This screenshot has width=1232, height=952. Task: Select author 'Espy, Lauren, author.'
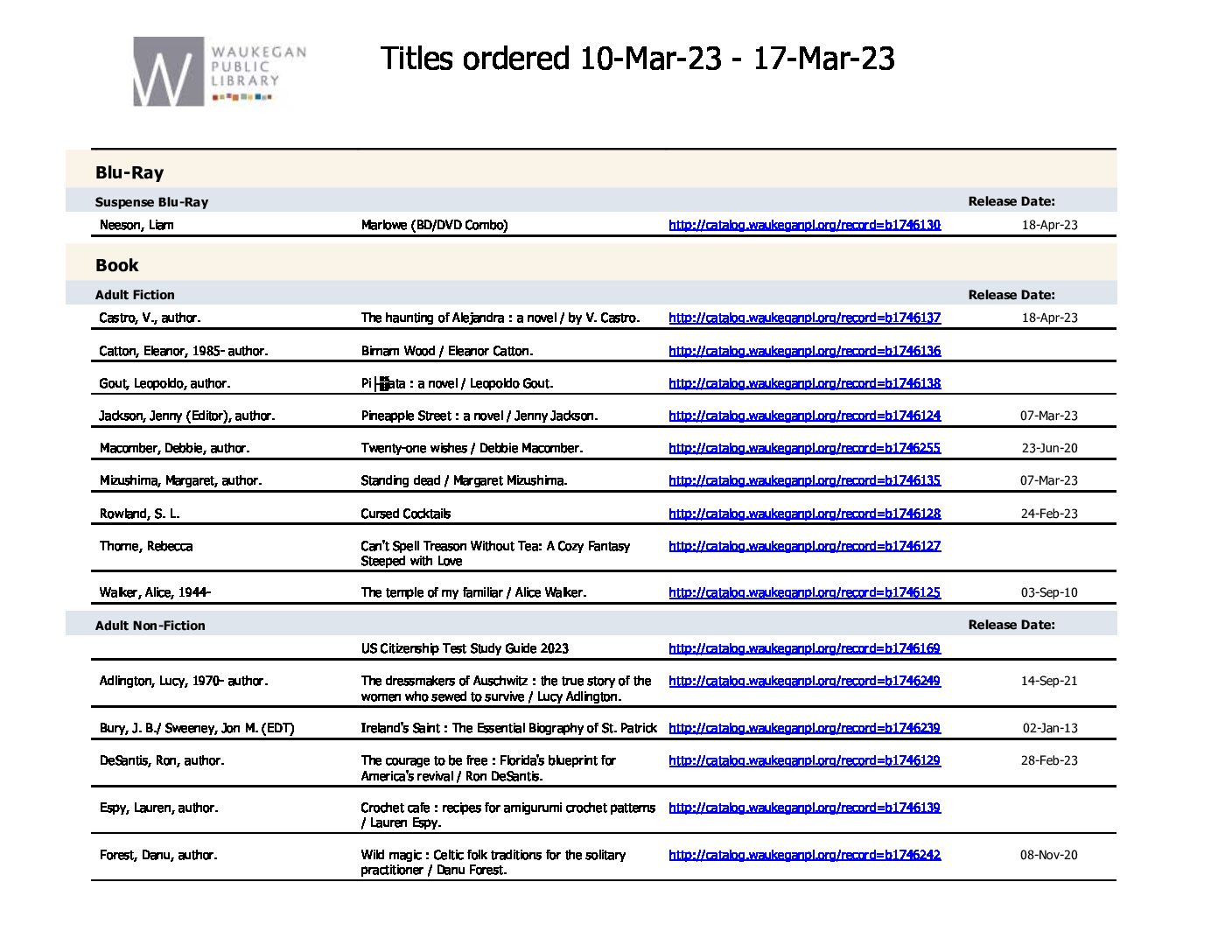pyautogui.click(x=158, y=808)
